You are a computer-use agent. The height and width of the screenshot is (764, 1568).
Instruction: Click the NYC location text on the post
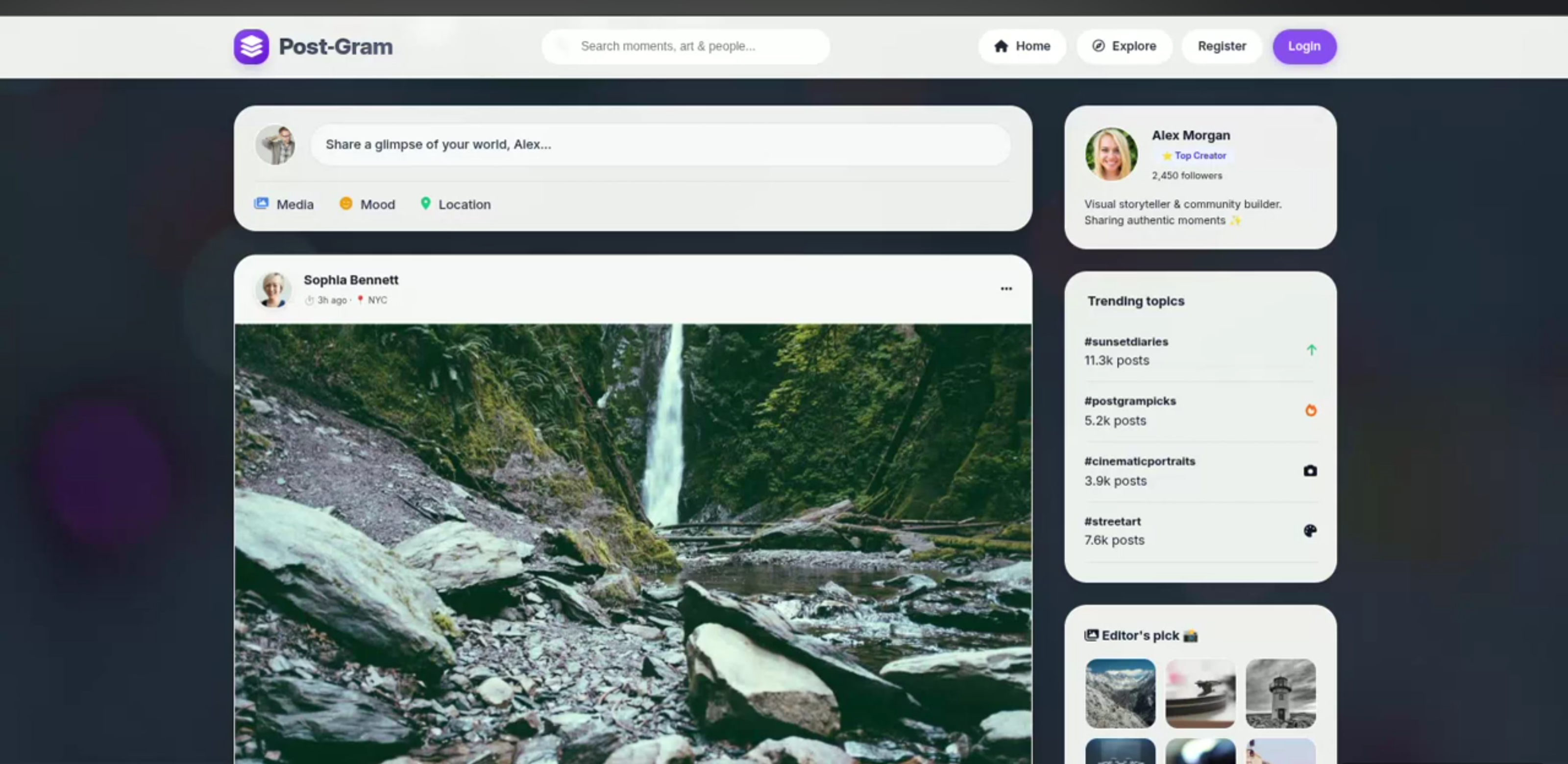(377, 300)
